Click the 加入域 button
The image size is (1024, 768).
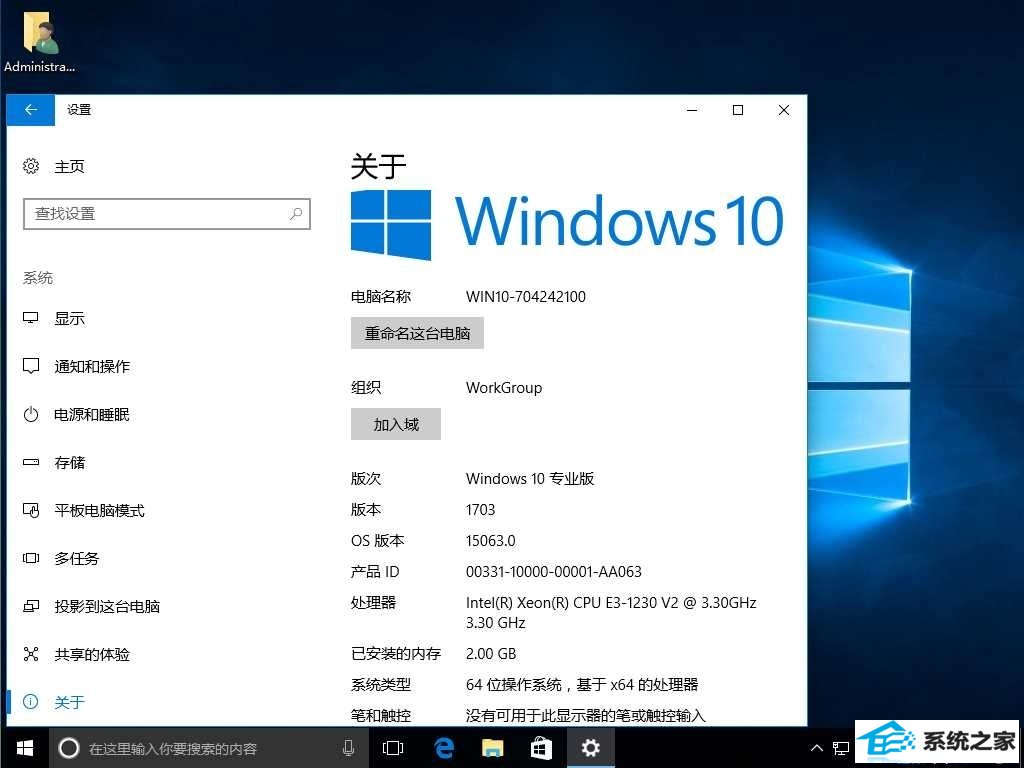pyautogui.click(x=396, y=424)
